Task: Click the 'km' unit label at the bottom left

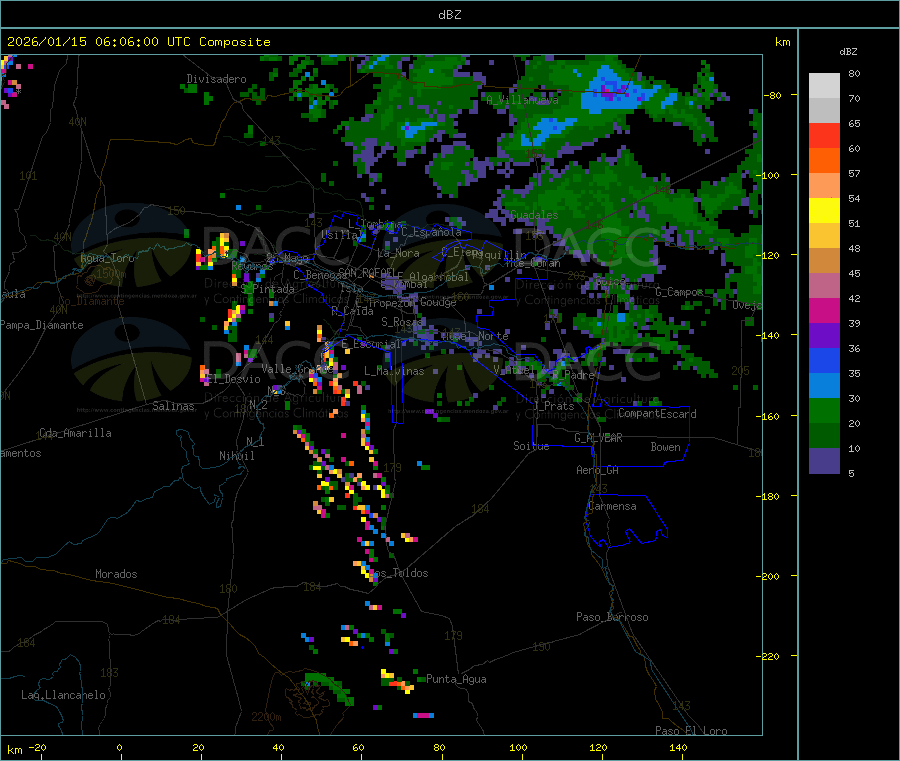Action: tap(14, 750)
